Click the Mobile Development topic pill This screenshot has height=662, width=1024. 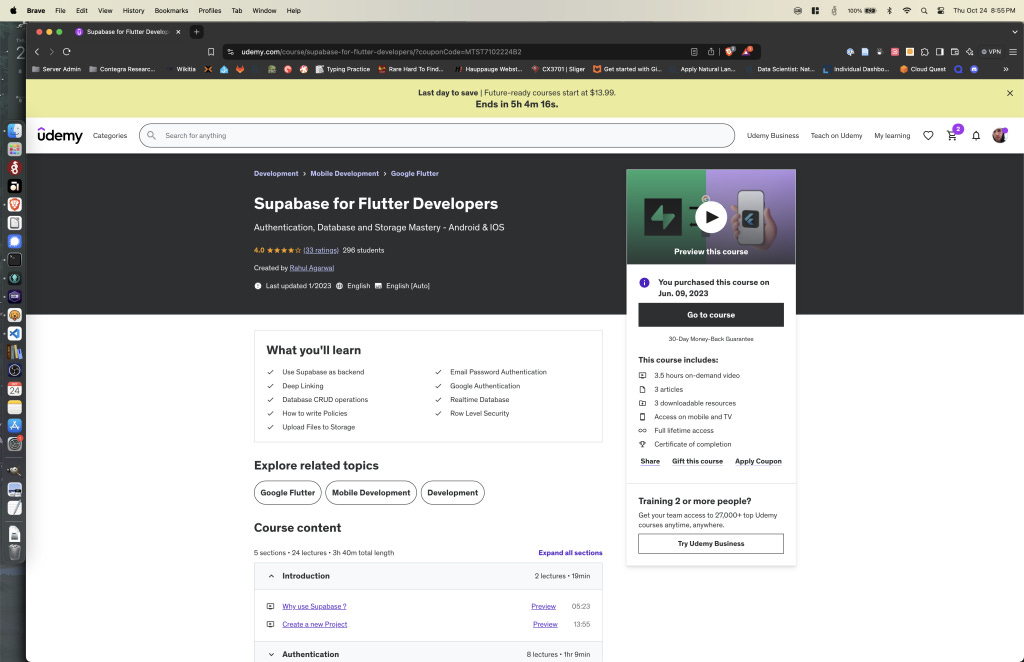pos(371,492)
